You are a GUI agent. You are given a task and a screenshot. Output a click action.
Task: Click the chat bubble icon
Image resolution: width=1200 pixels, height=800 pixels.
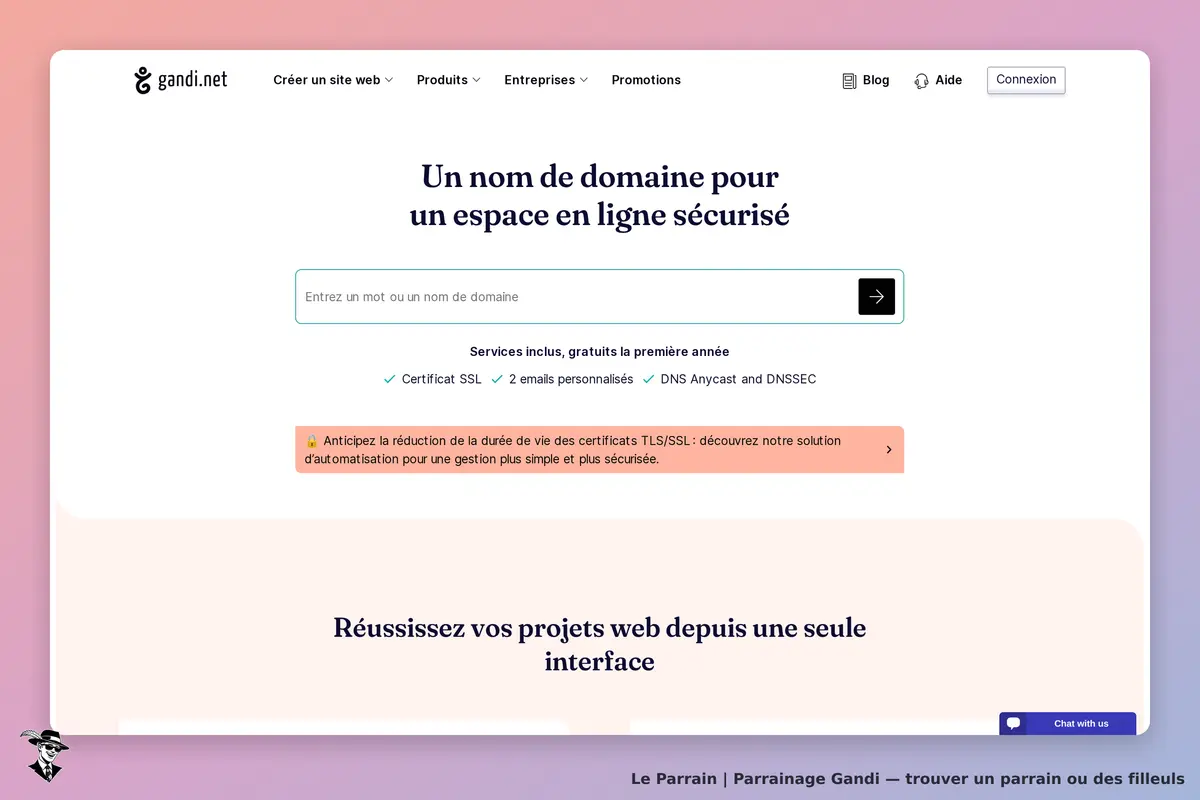click(x=1013, y=723)
